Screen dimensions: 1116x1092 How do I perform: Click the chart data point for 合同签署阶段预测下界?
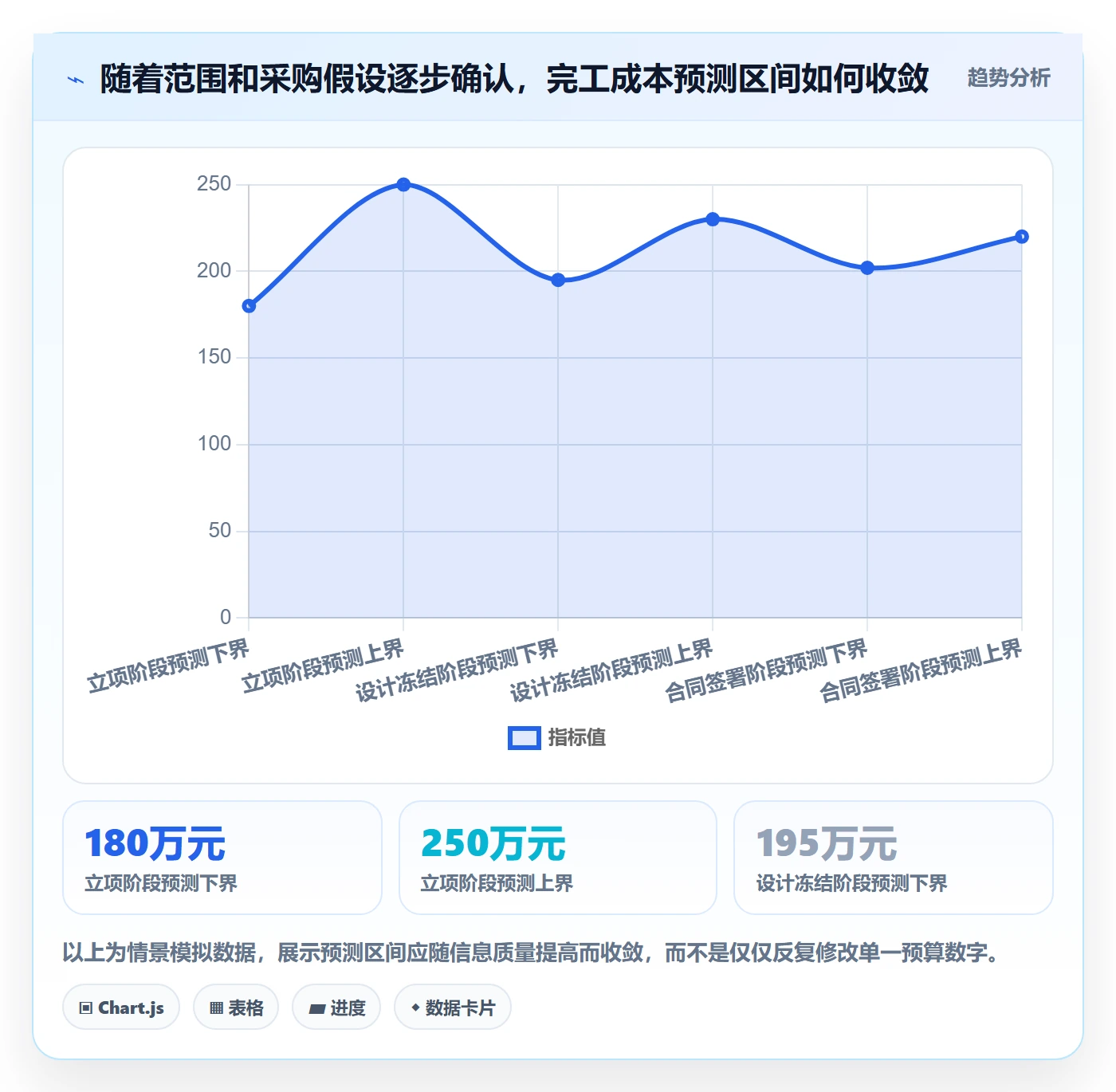[867, 268]
